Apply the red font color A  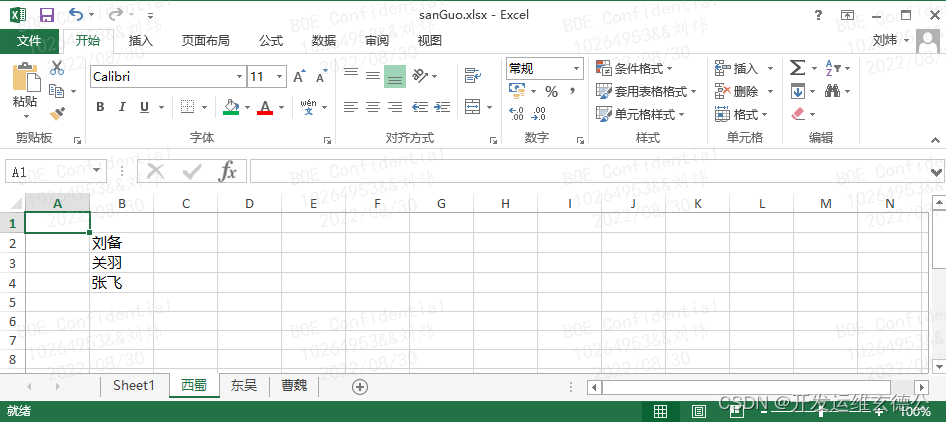[264, 107]
